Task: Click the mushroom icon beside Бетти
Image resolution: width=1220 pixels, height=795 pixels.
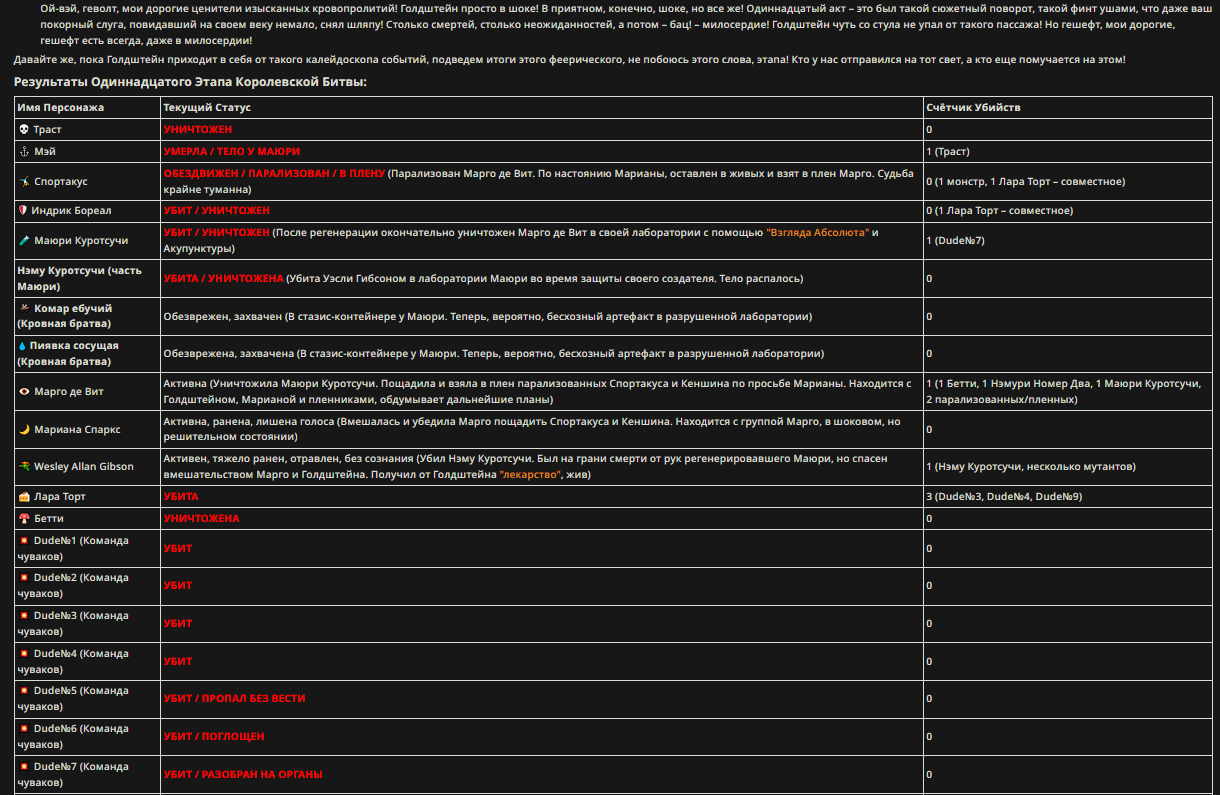Action: click(x=24, y=518)
